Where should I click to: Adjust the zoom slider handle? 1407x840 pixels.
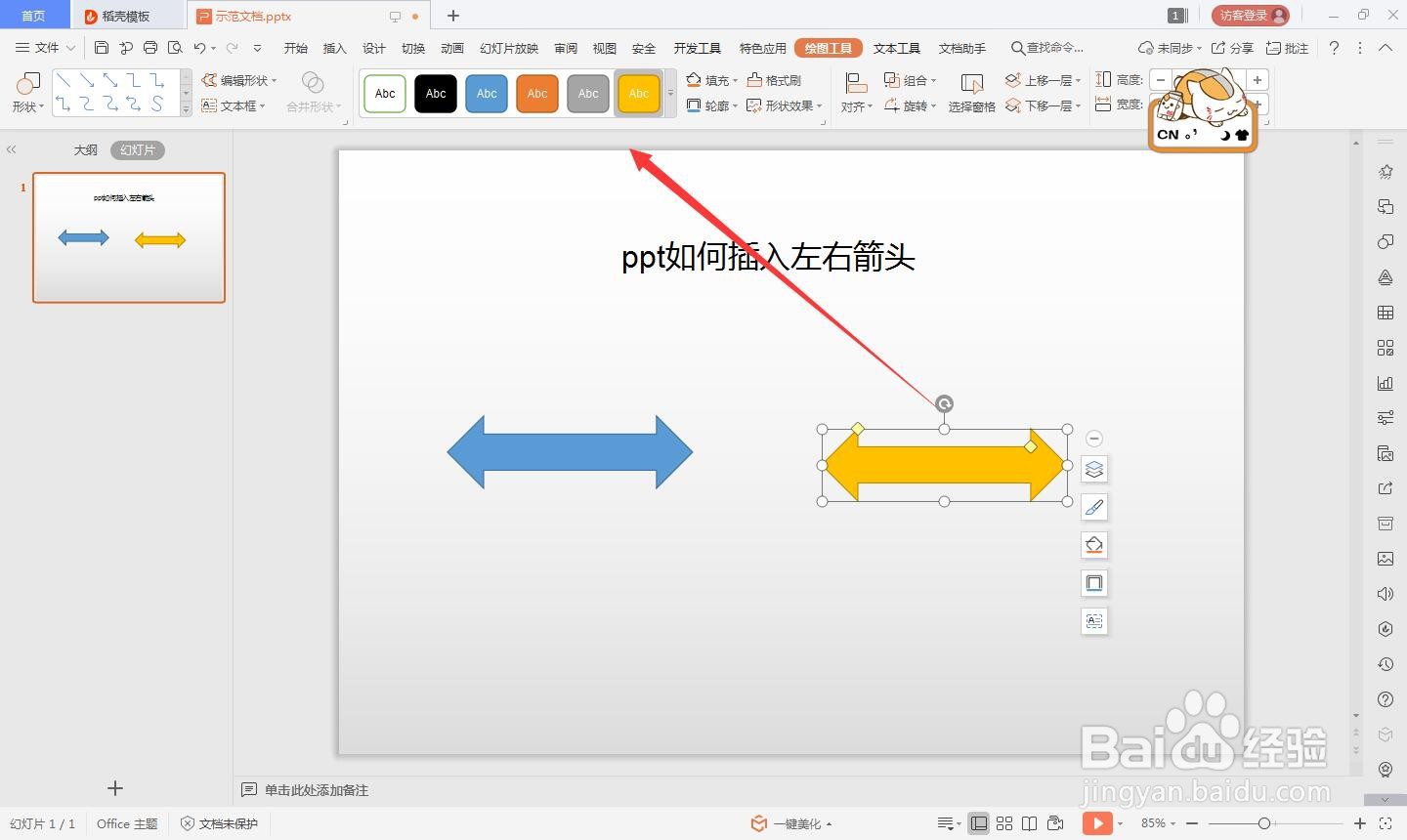pos(1264,823)
